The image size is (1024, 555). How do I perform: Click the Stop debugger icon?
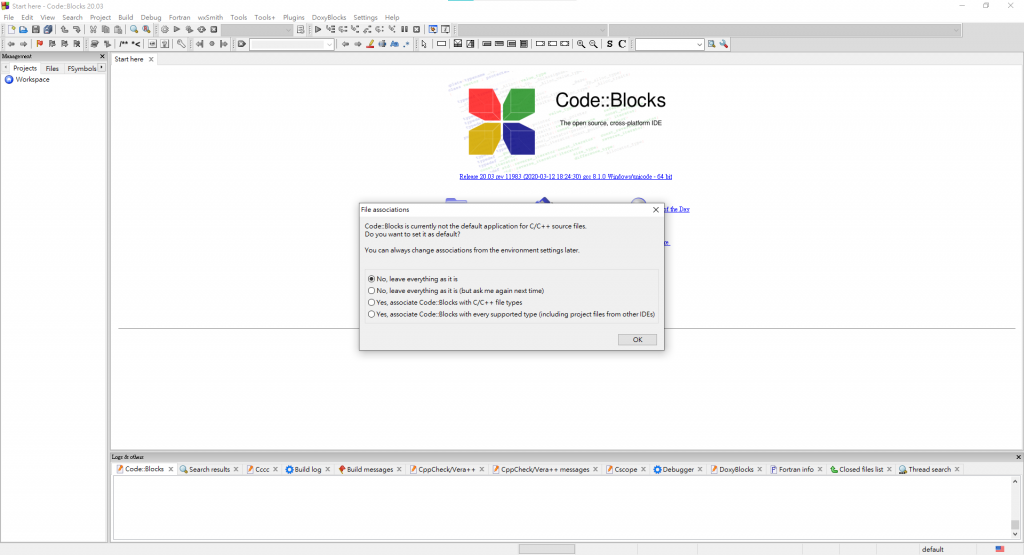coord(417,29)
